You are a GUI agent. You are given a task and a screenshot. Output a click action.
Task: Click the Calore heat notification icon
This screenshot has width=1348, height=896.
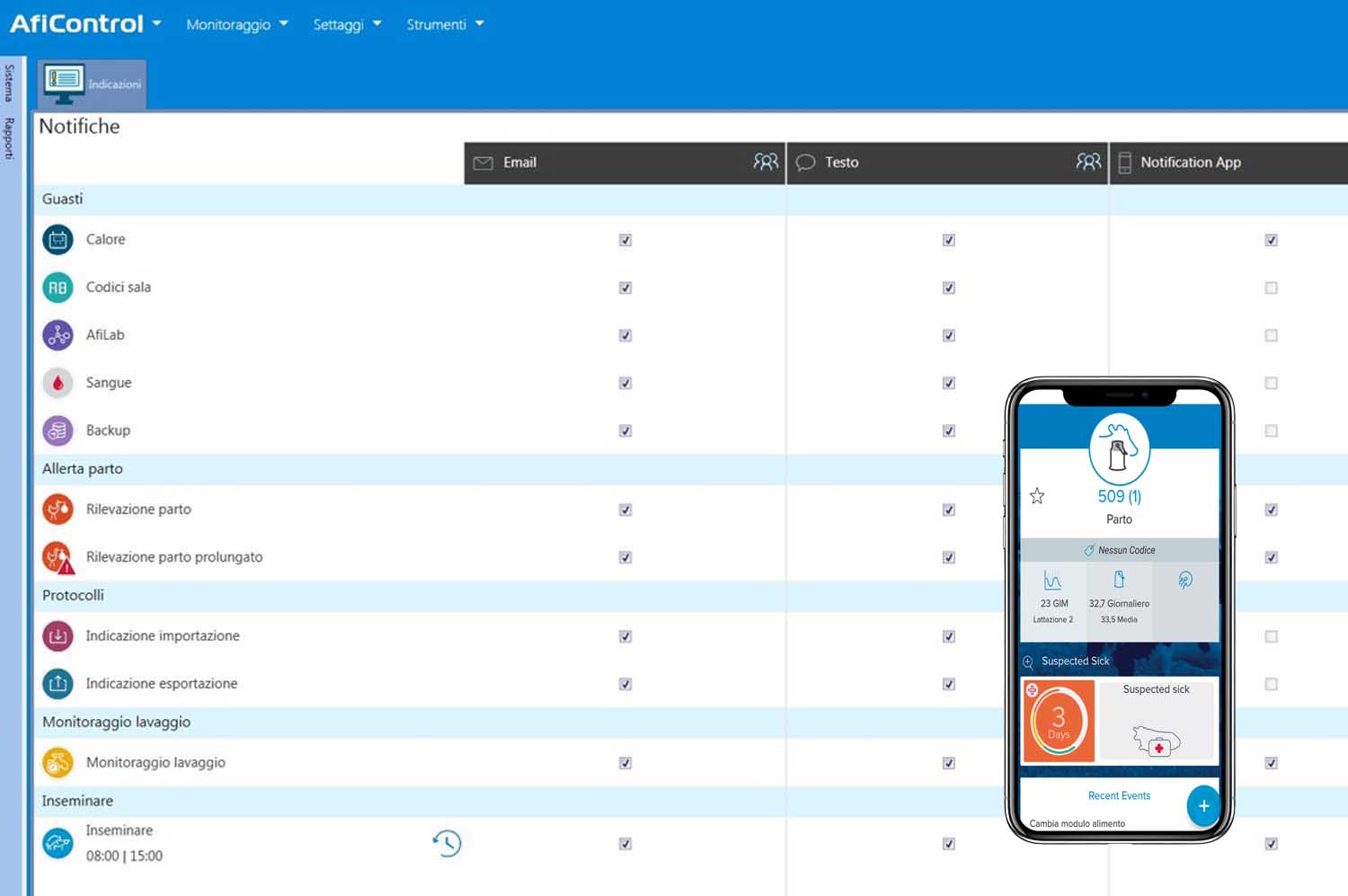pos(58,240)
